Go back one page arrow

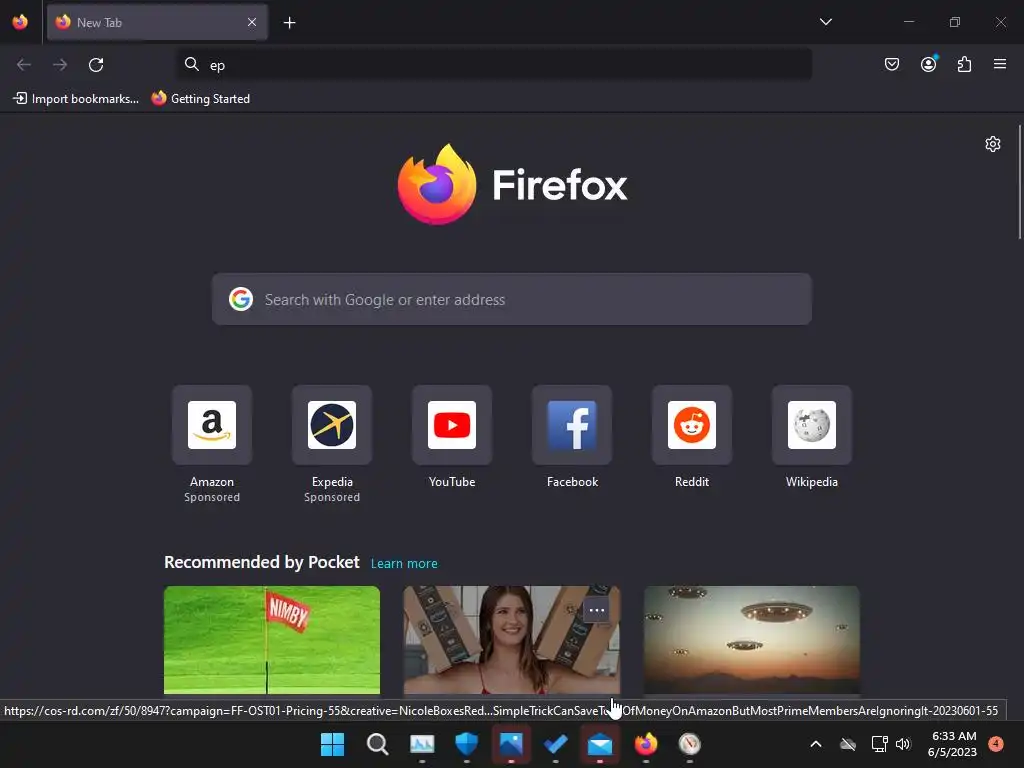tap(24, 65)
